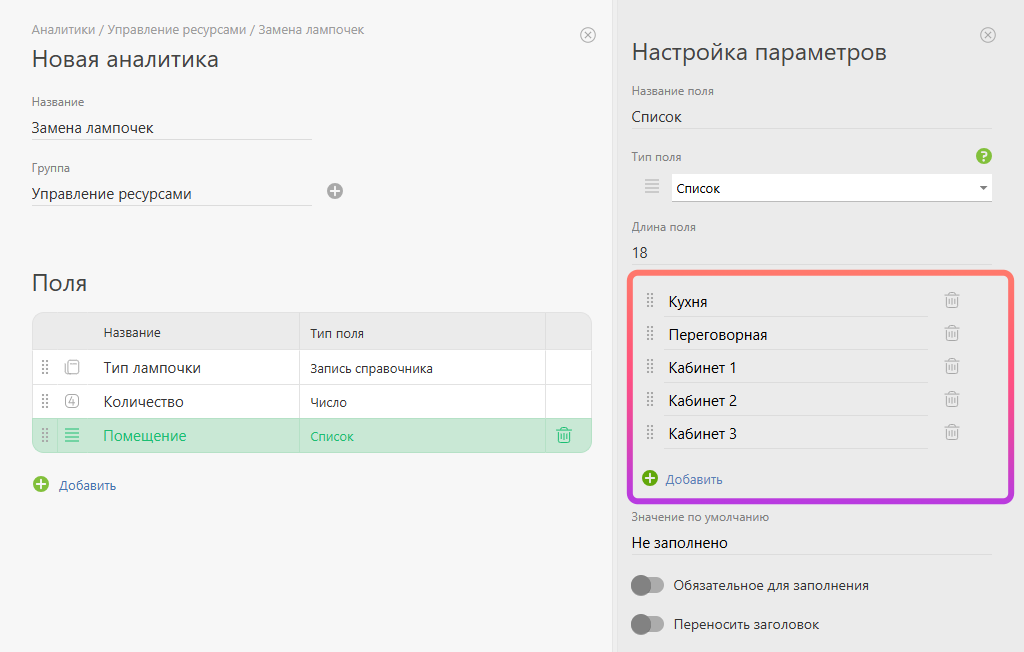Click the plus icon next to Группа

click(335, 191)
